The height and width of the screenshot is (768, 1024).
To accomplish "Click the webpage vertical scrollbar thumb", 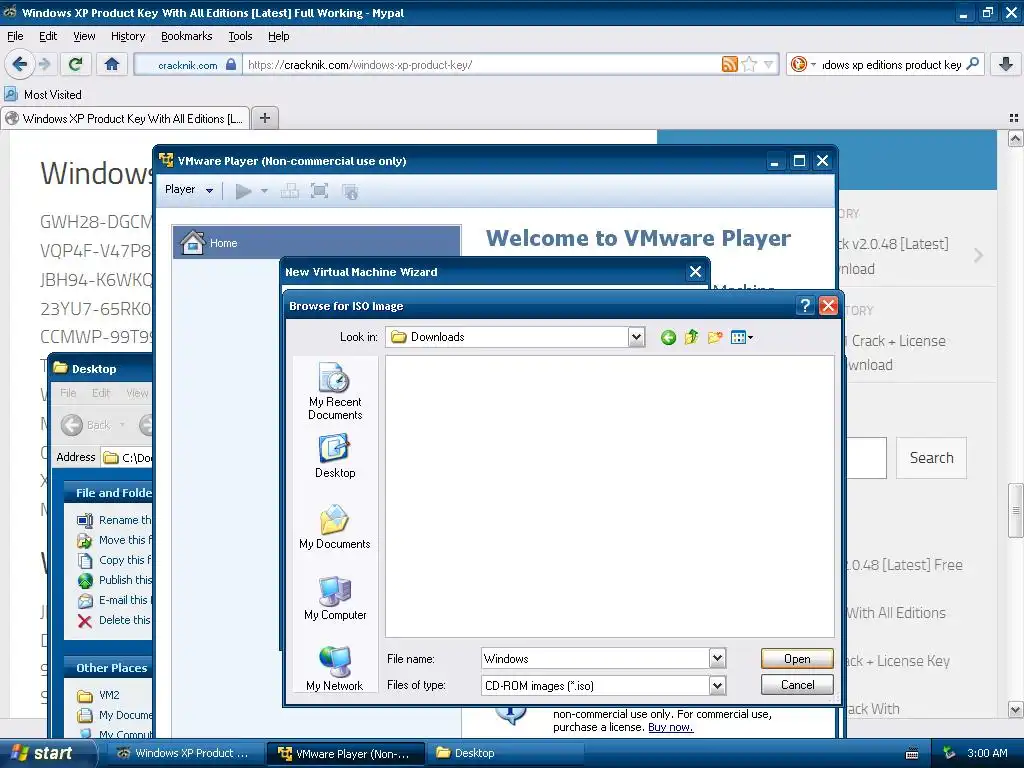I will (x=1016, y=510).
